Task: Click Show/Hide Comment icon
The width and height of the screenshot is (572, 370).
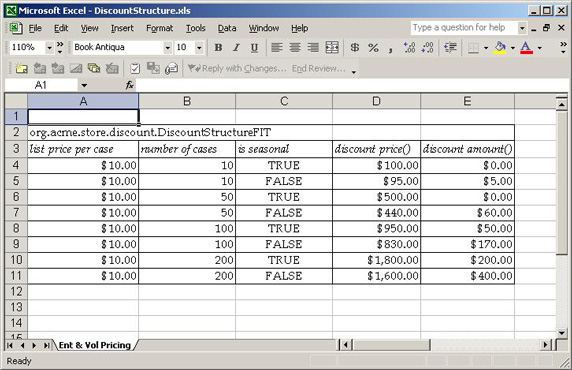Action: (76, 68)
